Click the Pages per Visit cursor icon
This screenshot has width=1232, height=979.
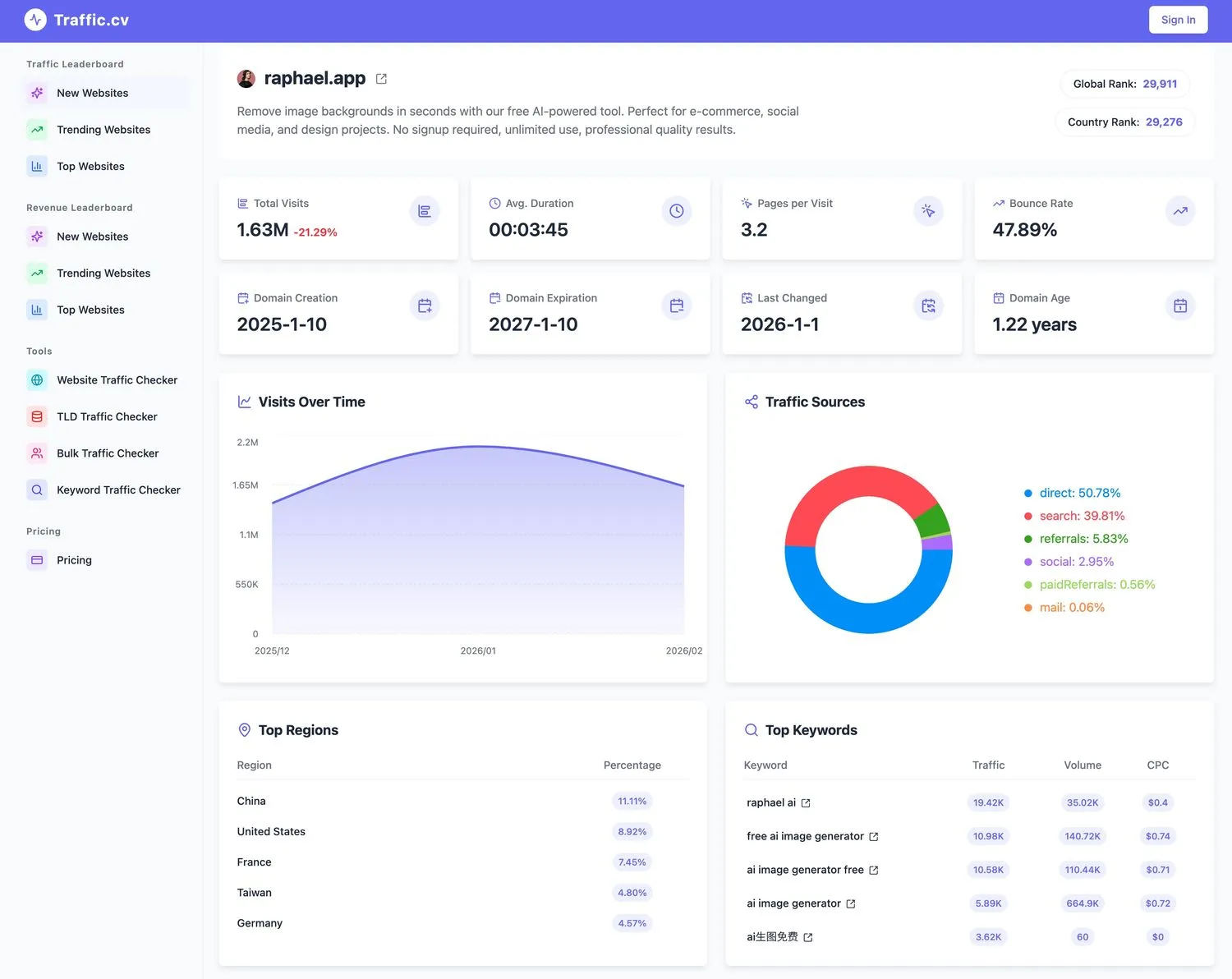coord(928,211)
